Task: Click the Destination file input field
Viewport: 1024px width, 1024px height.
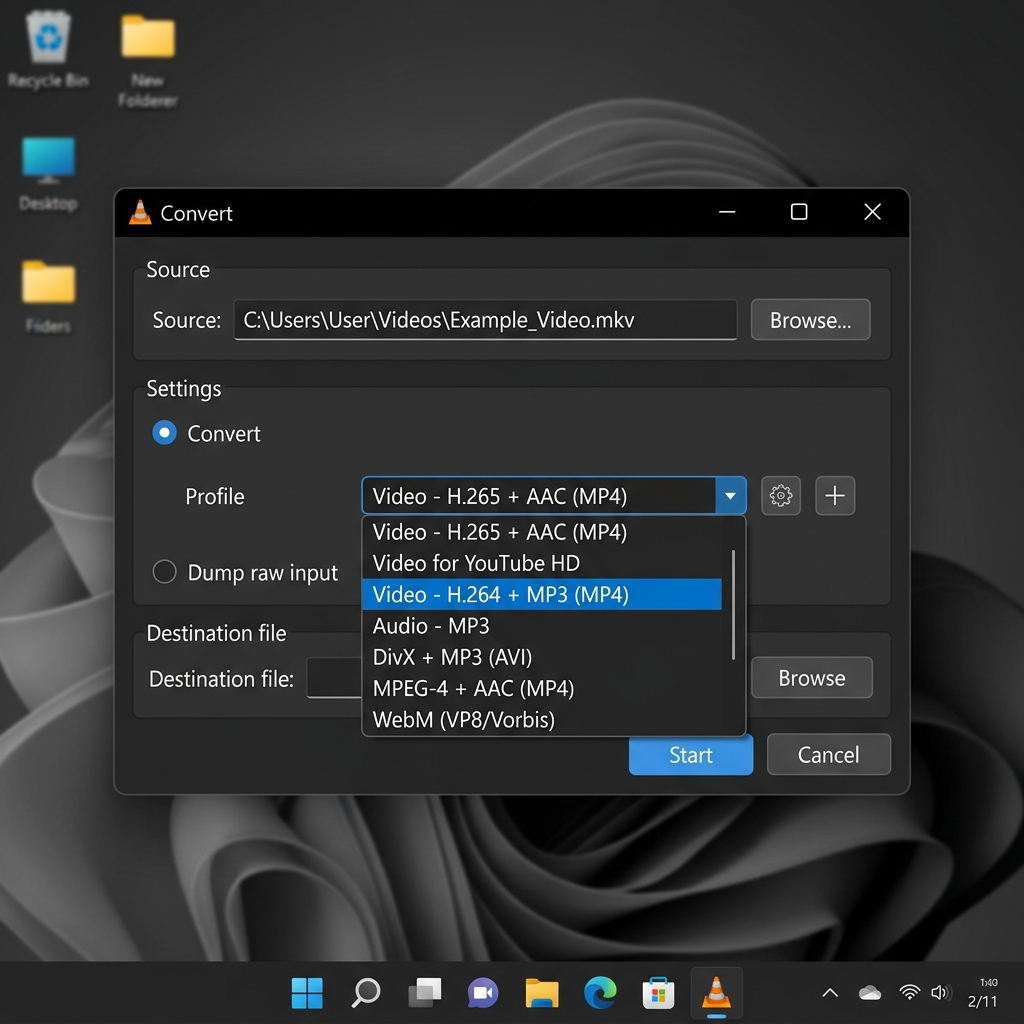Action: (x=334, y=678)
